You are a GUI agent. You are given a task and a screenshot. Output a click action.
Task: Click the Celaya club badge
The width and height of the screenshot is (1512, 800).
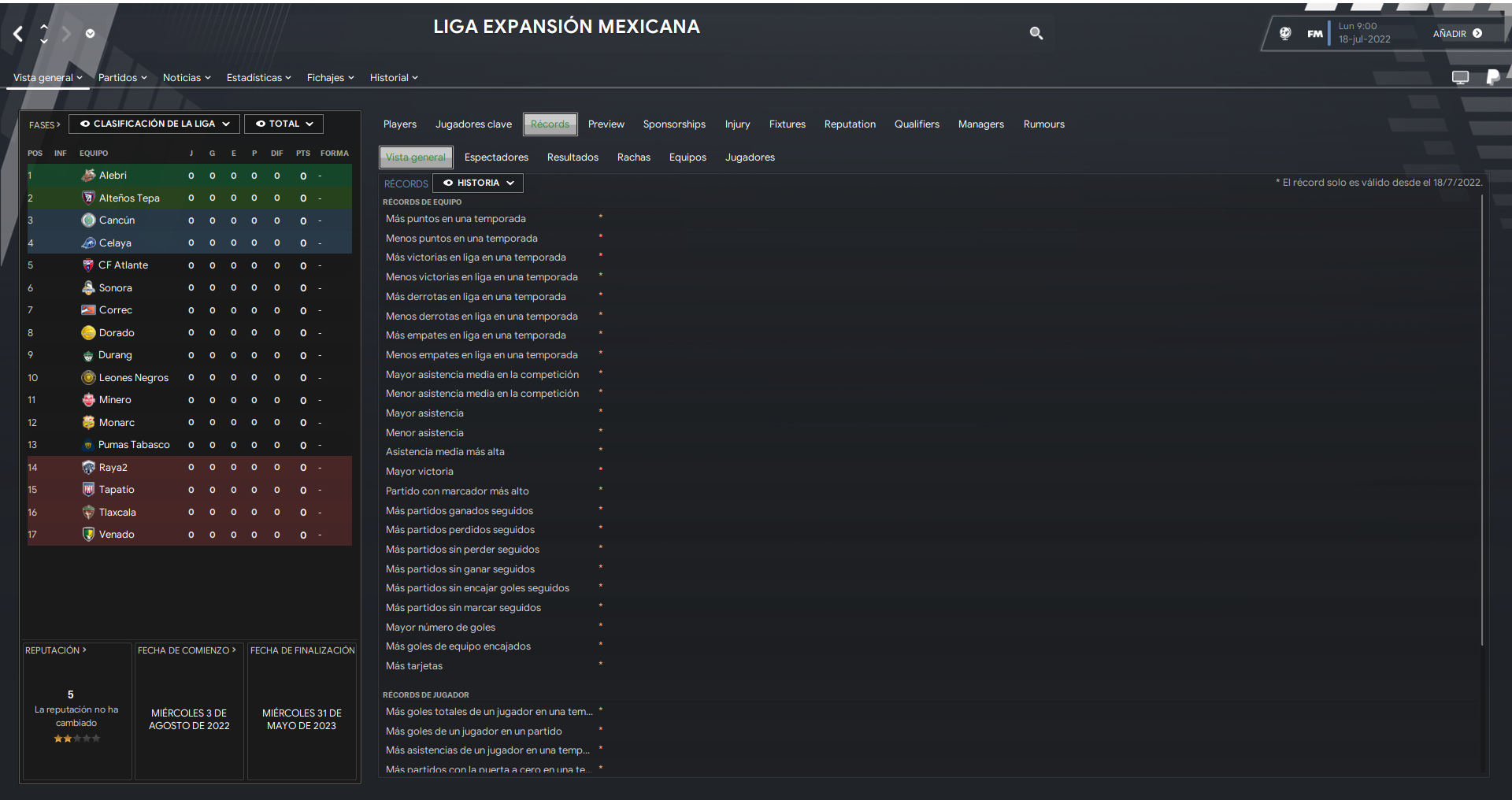(x=88, y=243)
